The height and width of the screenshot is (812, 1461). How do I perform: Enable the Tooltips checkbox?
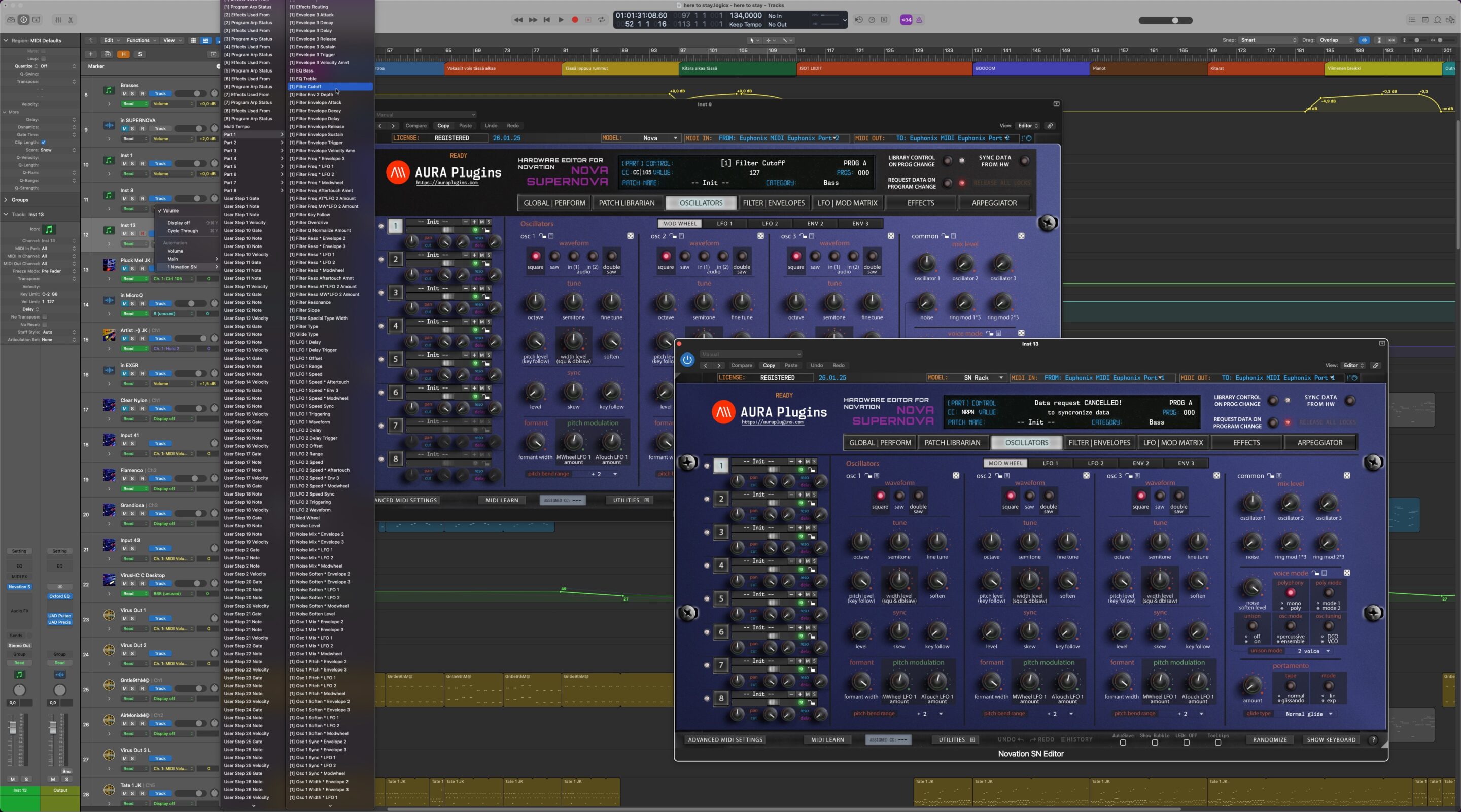click(x=1217, y=742)
